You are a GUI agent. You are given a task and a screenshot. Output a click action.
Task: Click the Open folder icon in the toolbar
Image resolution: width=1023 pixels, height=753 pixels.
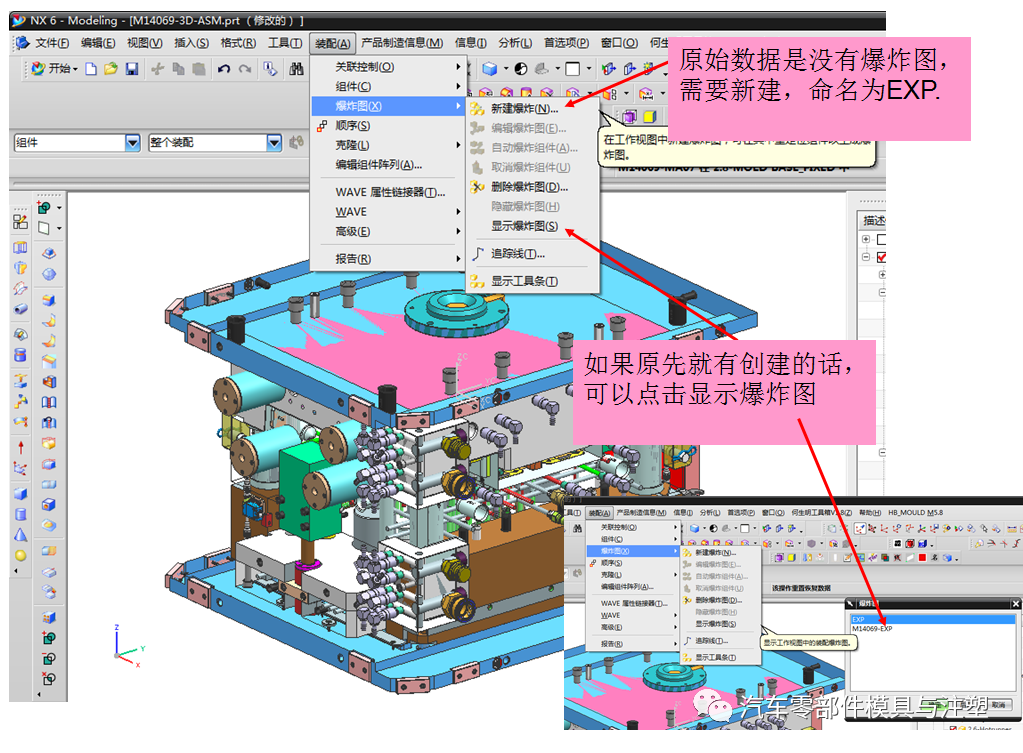click(x=111, y=69)
